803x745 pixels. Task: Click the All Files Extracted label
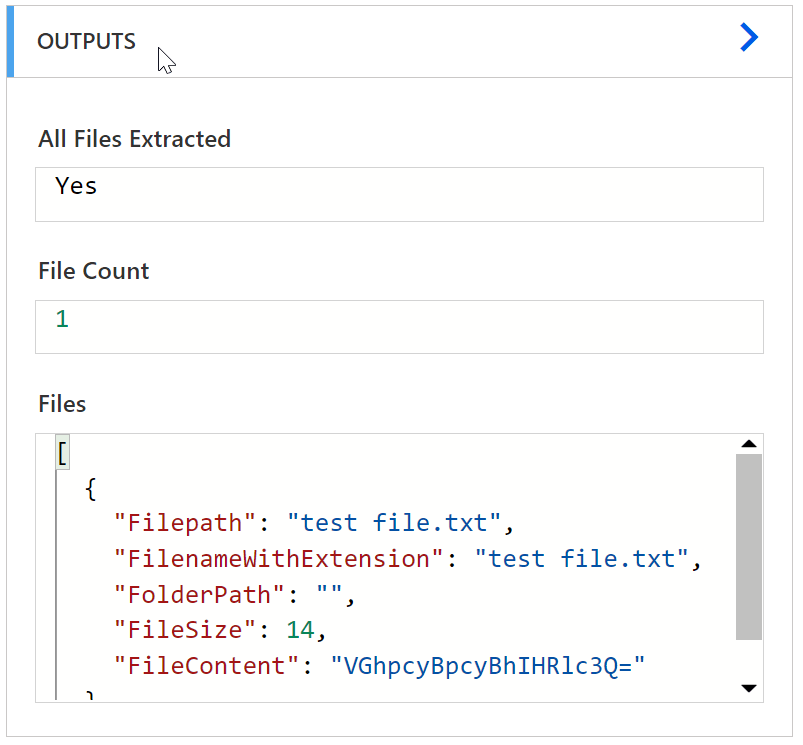(133, 139)
